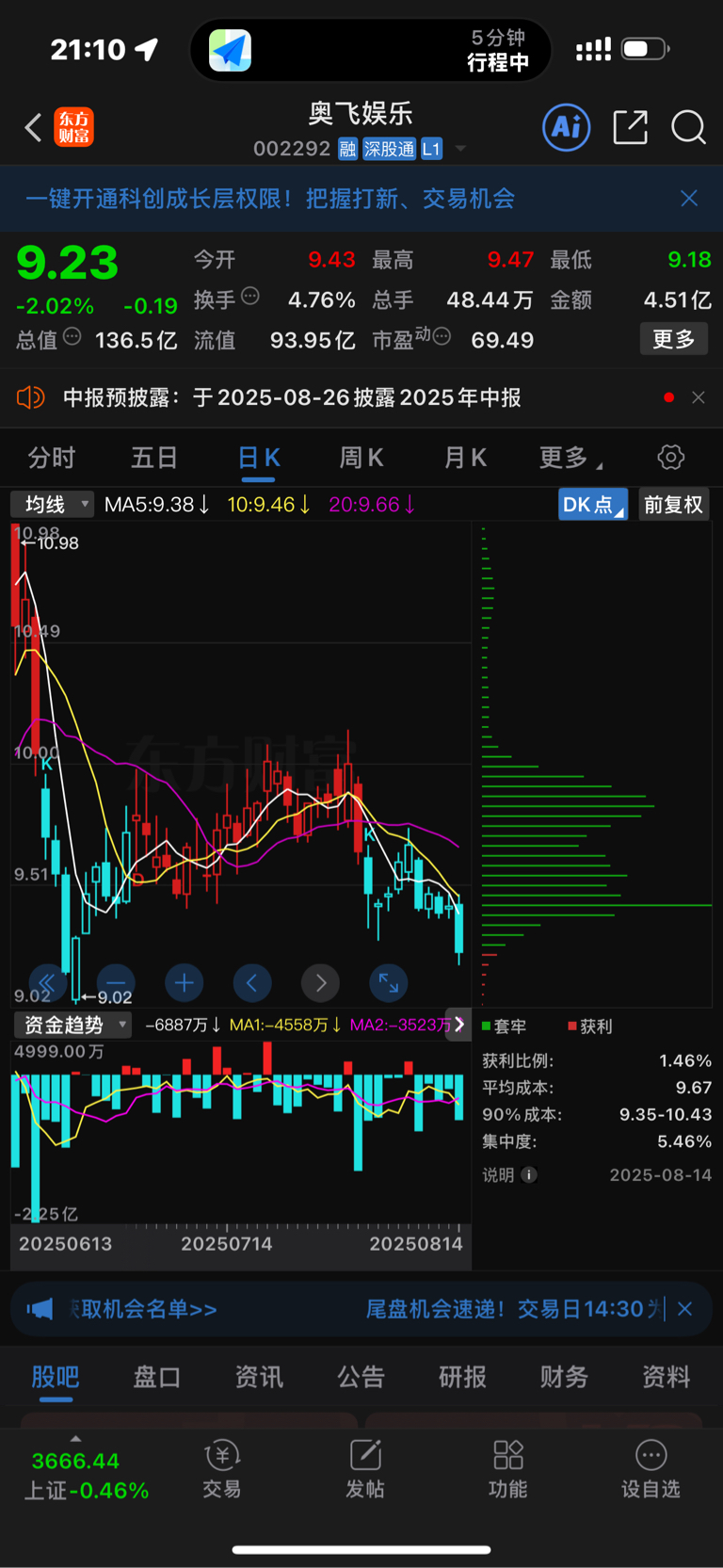The width and height of the screenshot is (723, 1568).
Task: Open 交易 in the bottom bar
Action: (x=222, y=1469)
